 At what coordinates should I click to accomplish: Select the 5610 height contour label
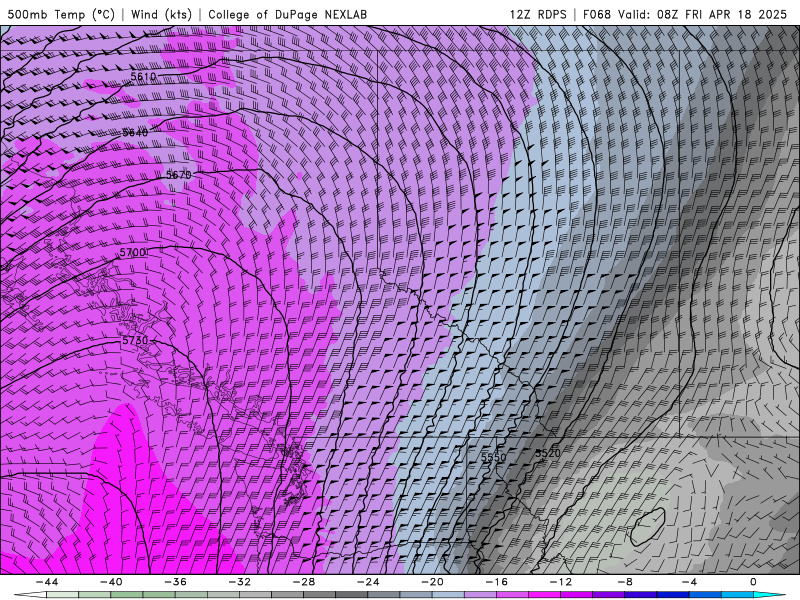[x=143, y=77]
